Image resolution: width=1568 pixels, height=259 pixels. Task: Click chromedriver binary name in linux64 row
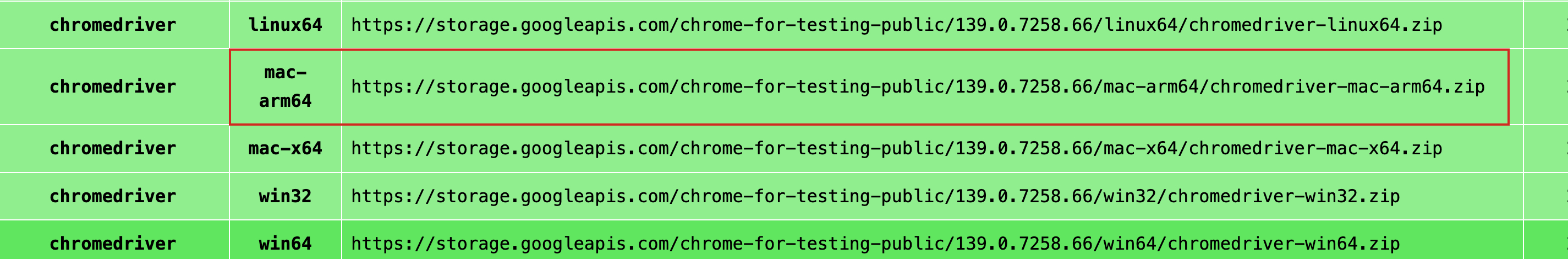click(113, 25)
